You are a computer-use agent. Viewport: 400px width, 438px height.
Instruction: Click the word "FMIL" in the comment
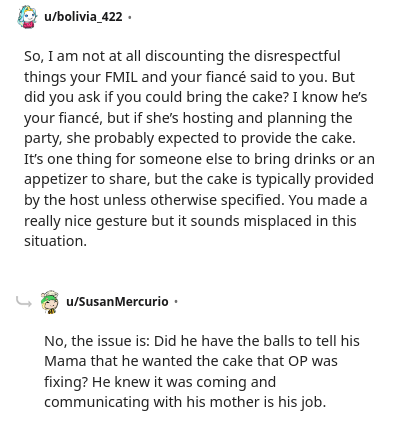tap(121, 77)
